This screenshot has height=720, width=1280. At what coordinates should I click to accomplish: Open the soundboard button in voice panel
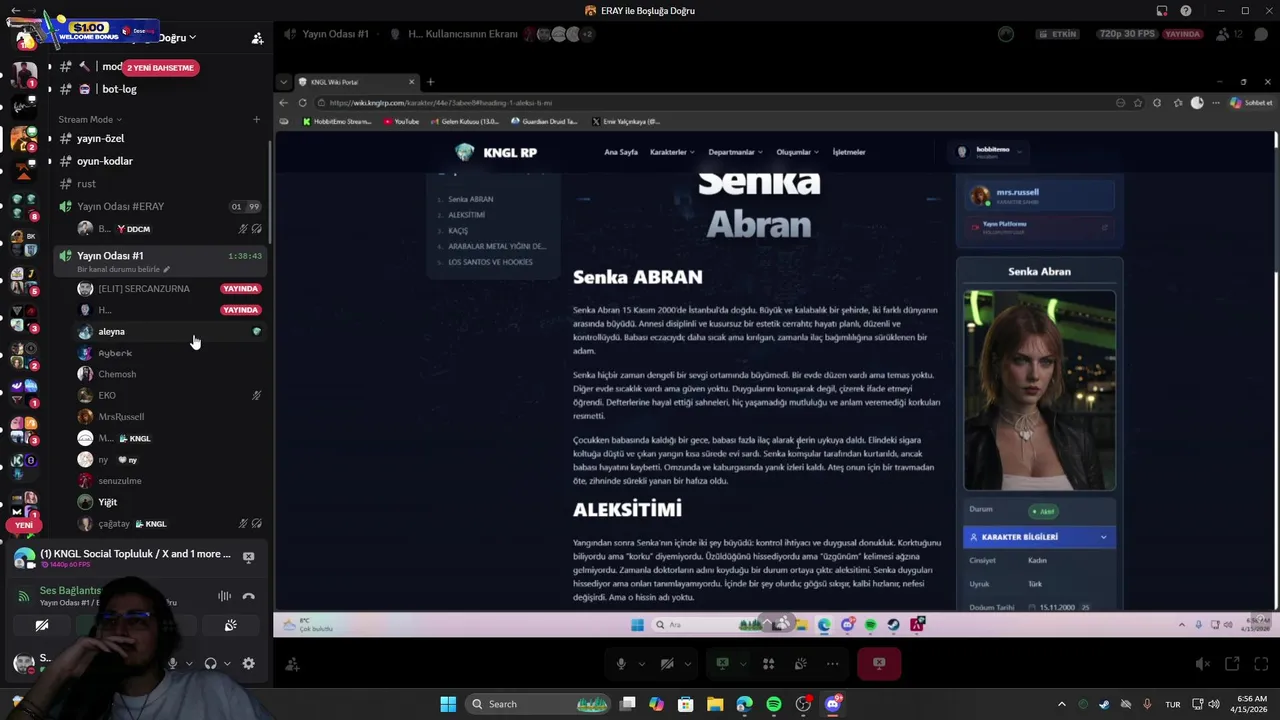point(230,626)
